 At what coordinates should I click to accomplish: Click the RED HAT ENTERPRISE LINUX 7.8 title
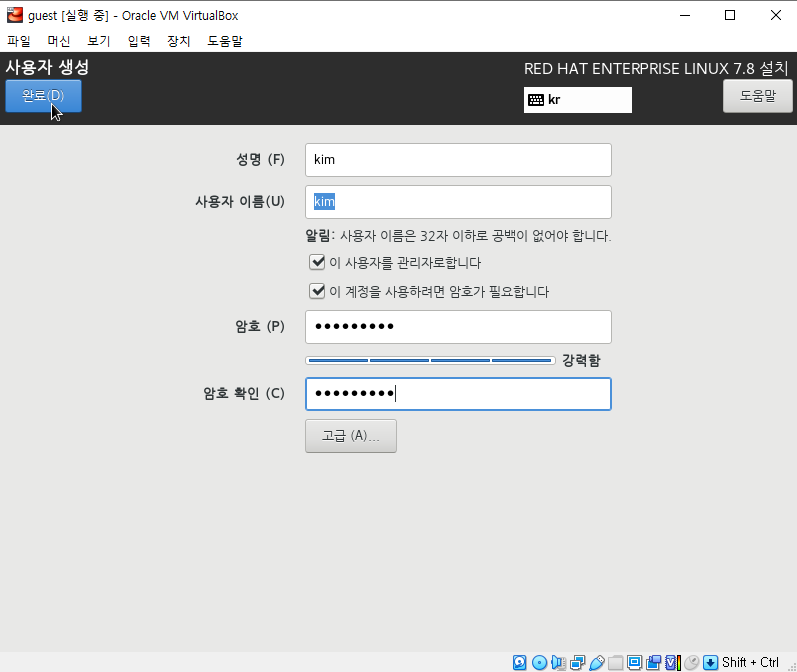point(656,69)
